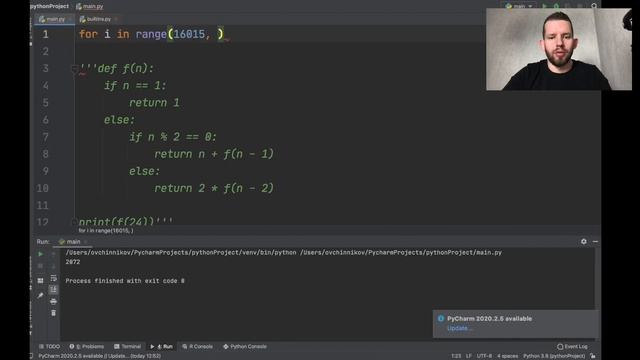Print the Run console output
This screenshot has width=640, height=360.
point(53,302)
